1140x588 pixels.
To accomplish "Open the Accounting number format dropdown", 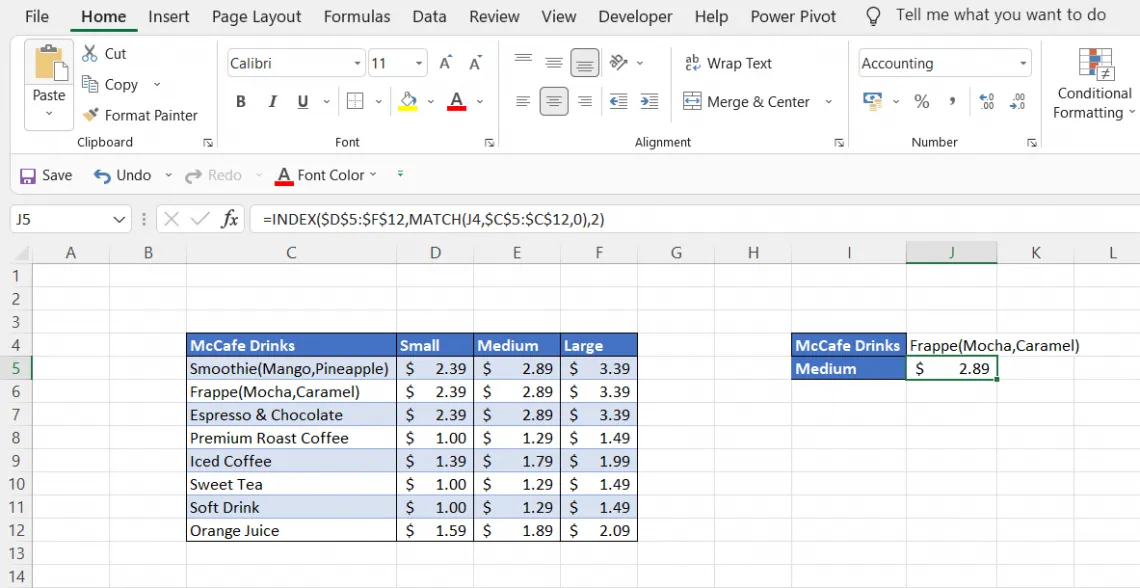I will coord(1024,62).
